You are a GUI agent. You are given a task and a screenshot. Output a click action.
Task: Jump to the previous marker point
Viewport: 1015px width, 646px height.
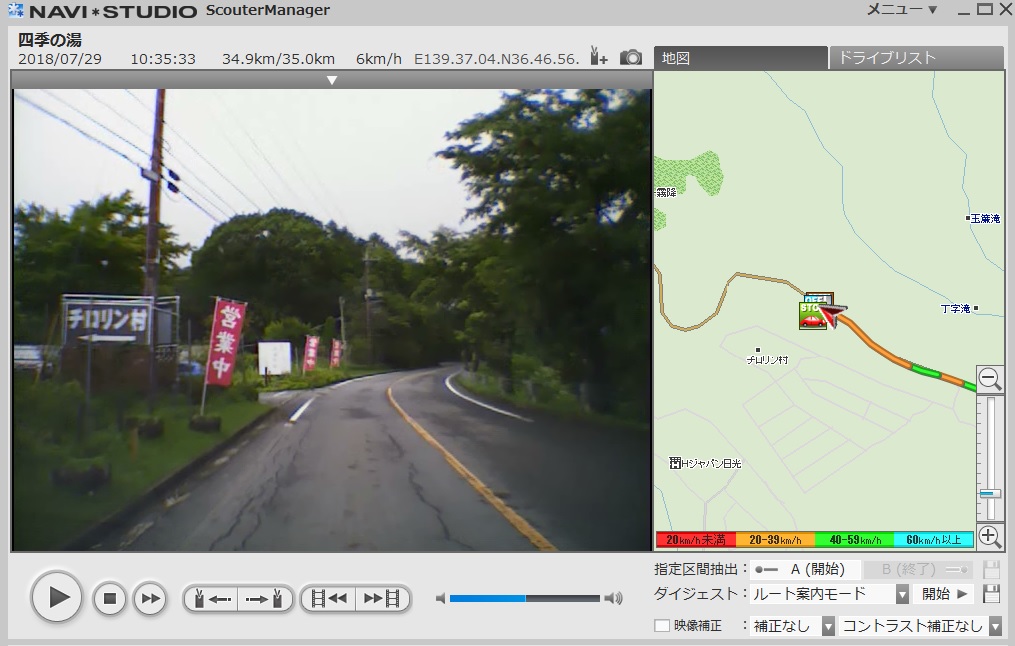coord(211,598)
